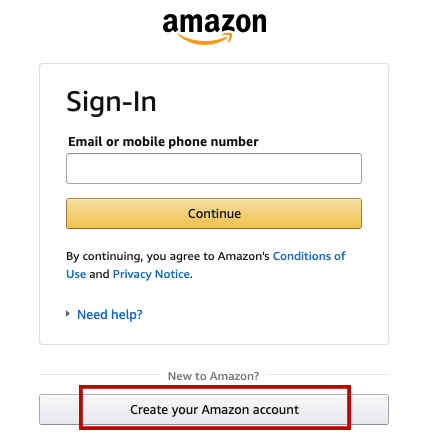Click the divider line left of New to Amazon?
The height and width of the screenshot is (442, 433).
(100, 375)
